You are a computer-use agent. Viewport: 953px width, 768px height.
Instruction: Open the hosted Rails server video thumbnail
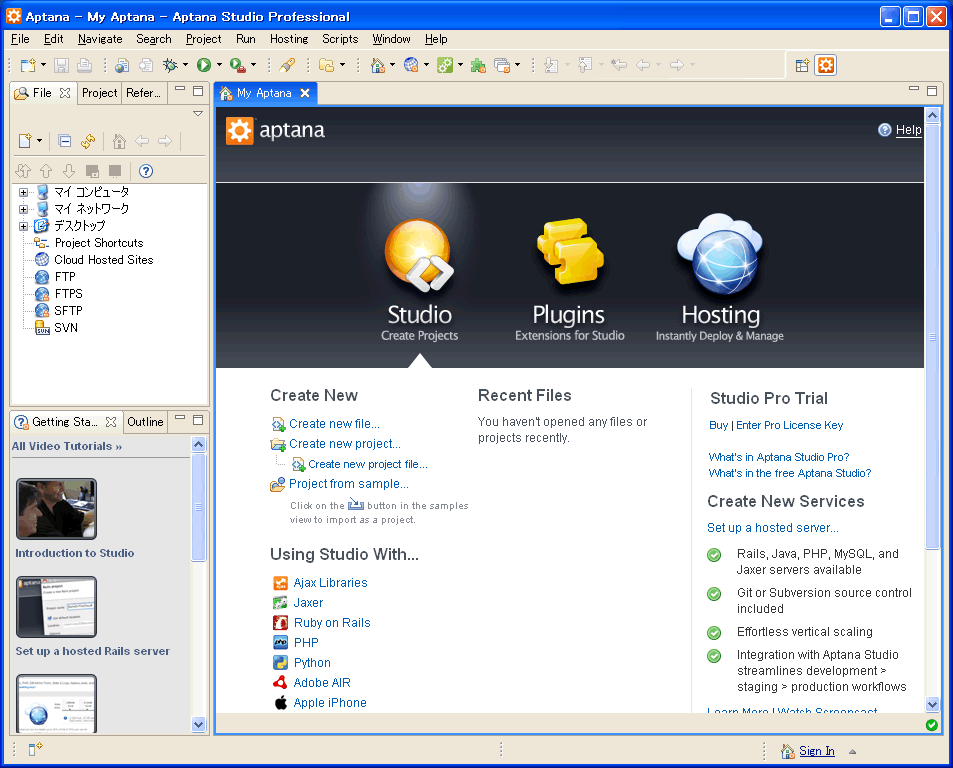[57, 607]
